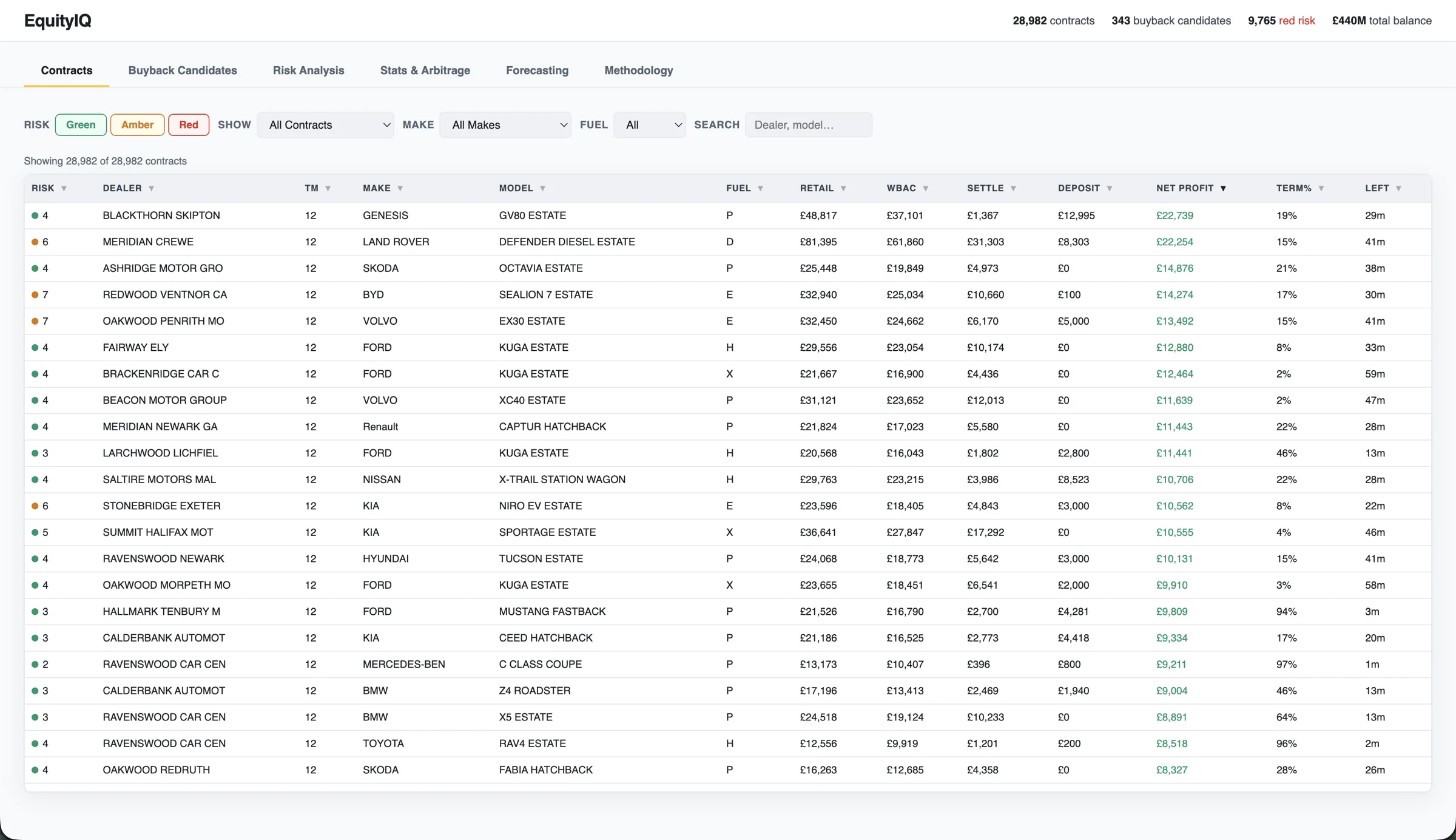The image size is (1456, 840).
Task: Open the All Makes dropdown
Action: [x=505, y=125]
